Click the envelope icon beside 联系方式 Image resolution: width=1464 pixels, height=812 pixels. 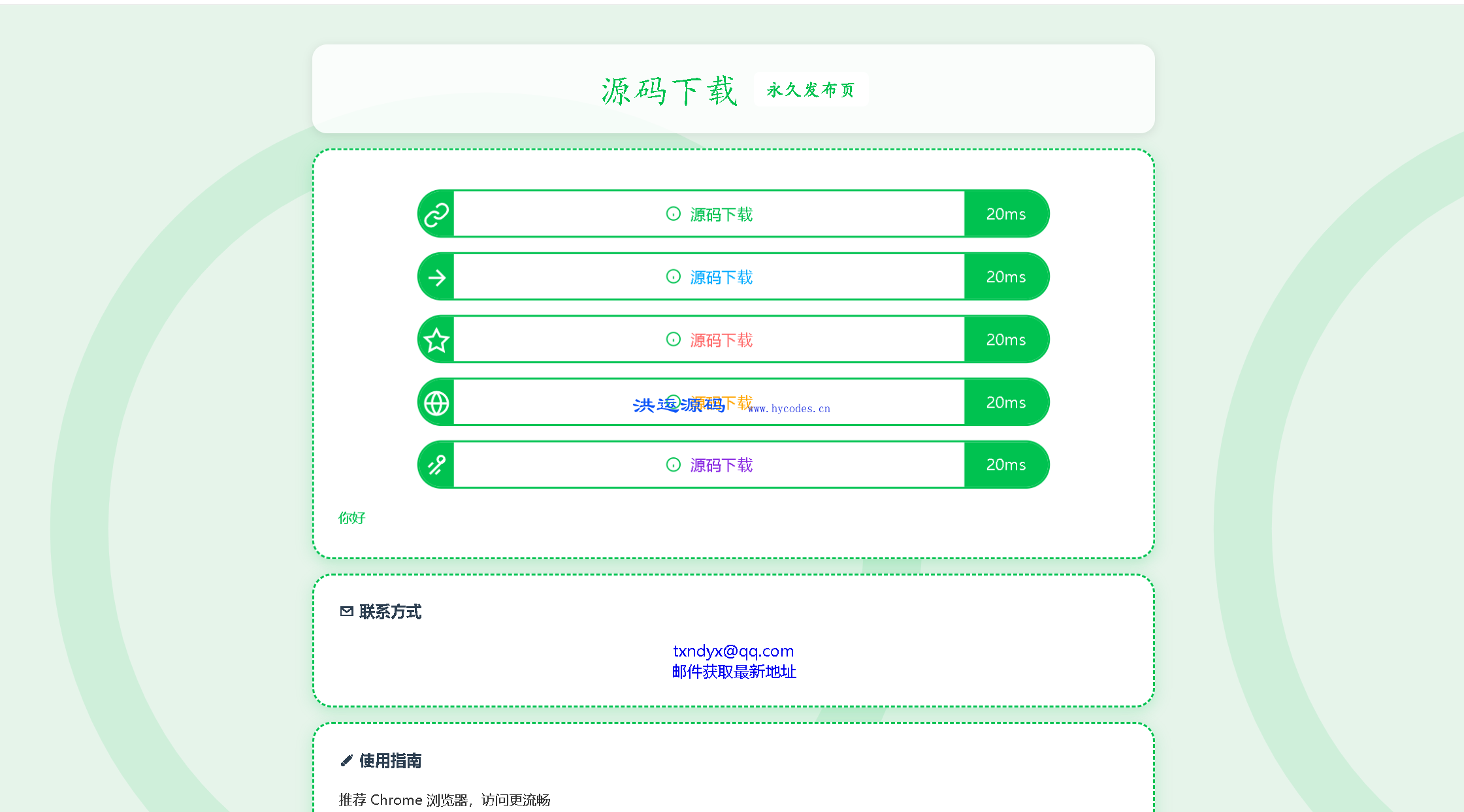(x=347, y=611)
